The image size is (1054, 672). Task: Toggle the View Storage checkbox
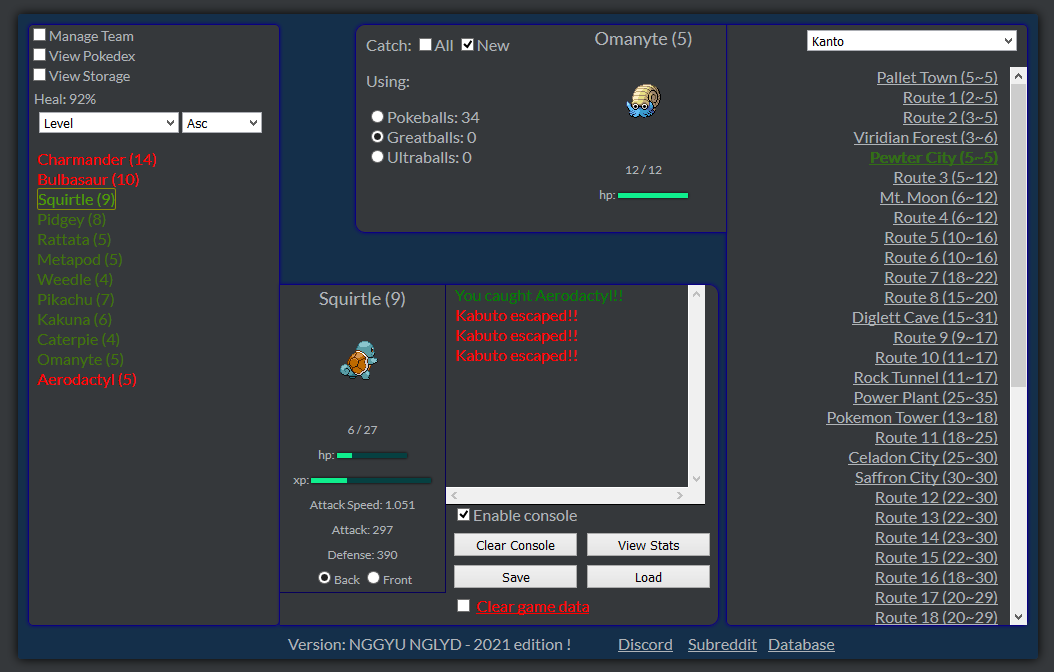coord(40,75)
